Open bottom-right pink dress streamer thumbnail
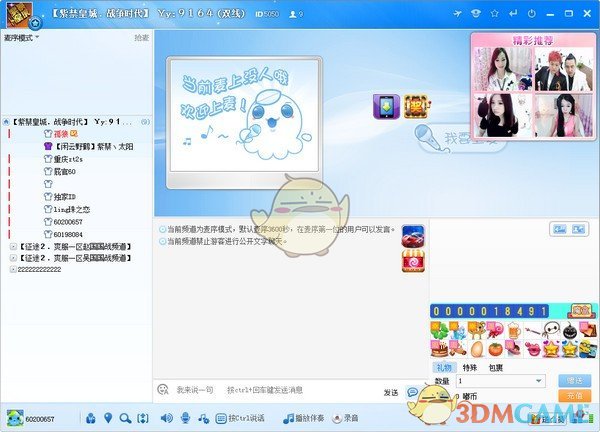Screen dimensions: 600x432 coord(563,115)
